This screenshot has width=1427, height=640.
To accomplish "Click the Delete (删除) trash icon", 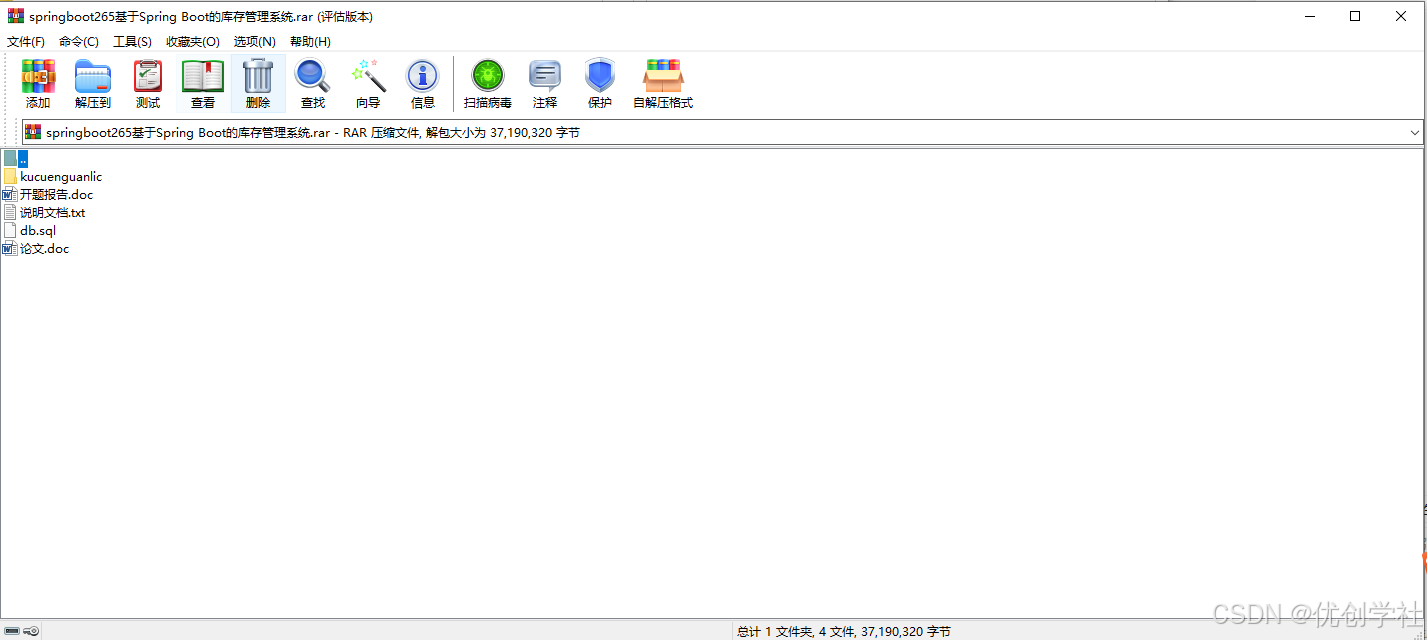I will pyautogui.click(x=258, y=76).
